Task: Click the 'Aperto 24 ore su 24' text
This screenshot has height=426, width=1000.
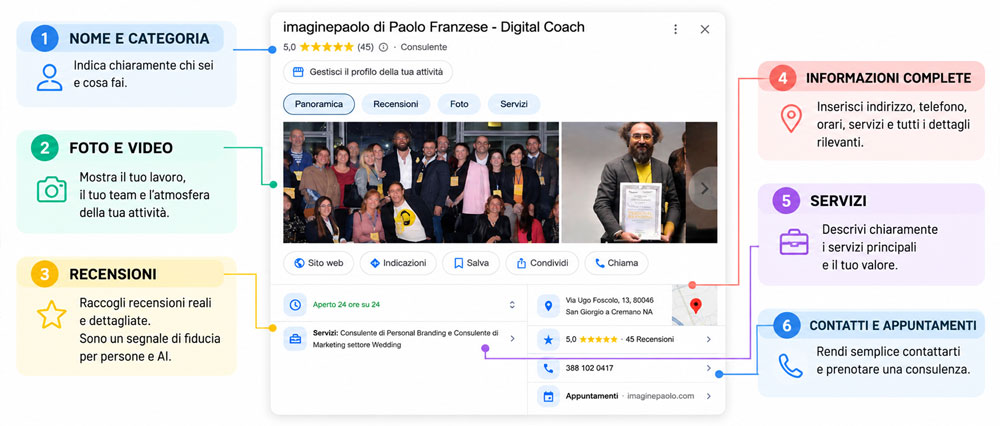Action: coord(346,305)
